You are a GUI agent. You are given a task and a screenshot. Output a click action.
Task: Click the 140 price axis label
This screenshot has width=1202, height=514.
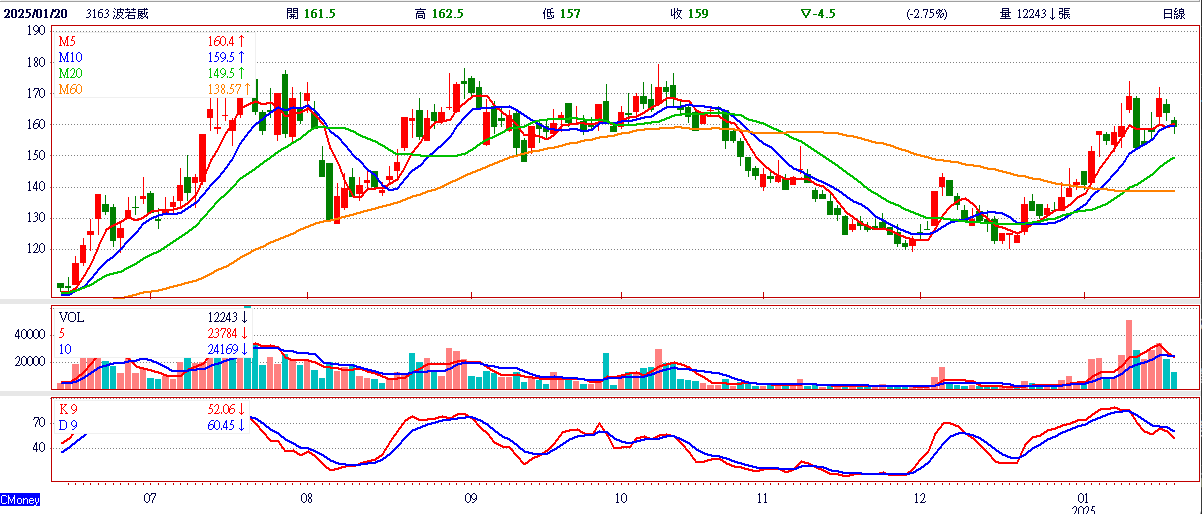pos(36,186)
